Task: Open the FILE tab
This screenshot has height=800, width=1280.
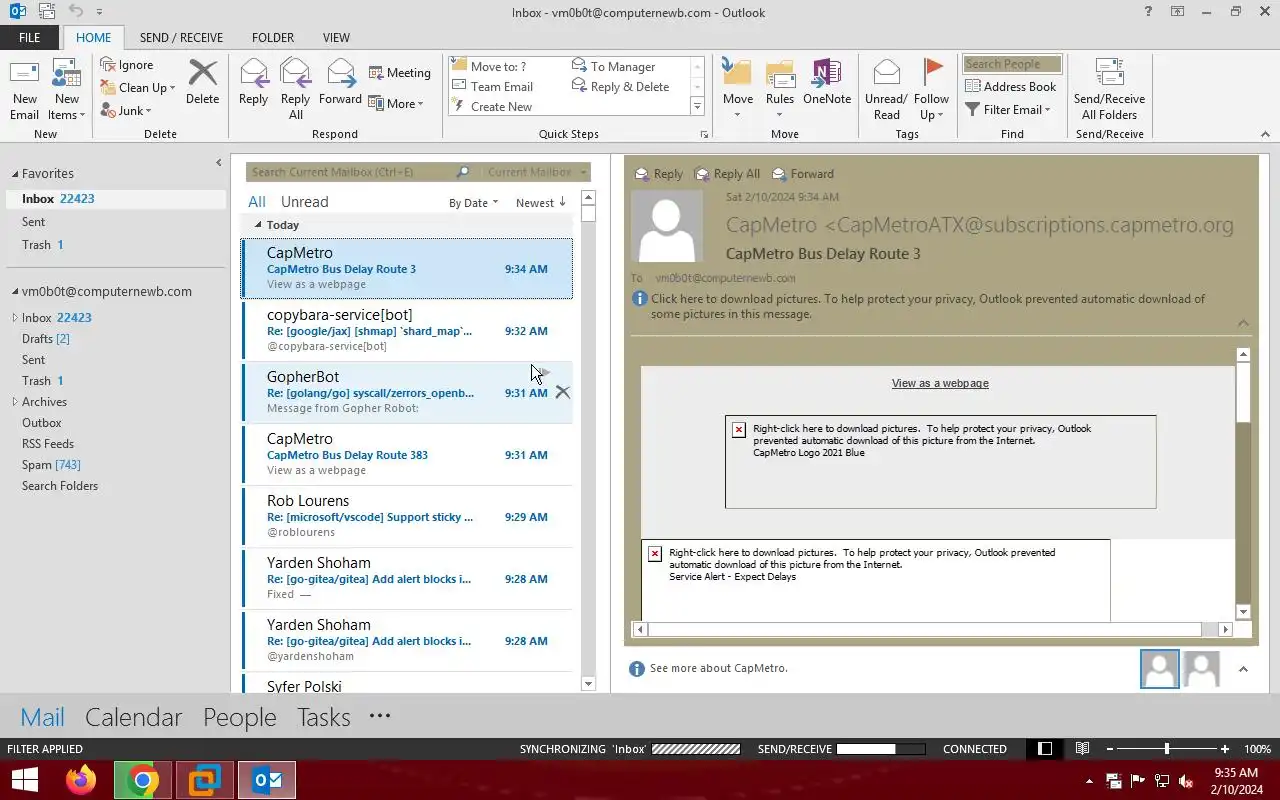Action: point(30,38)
